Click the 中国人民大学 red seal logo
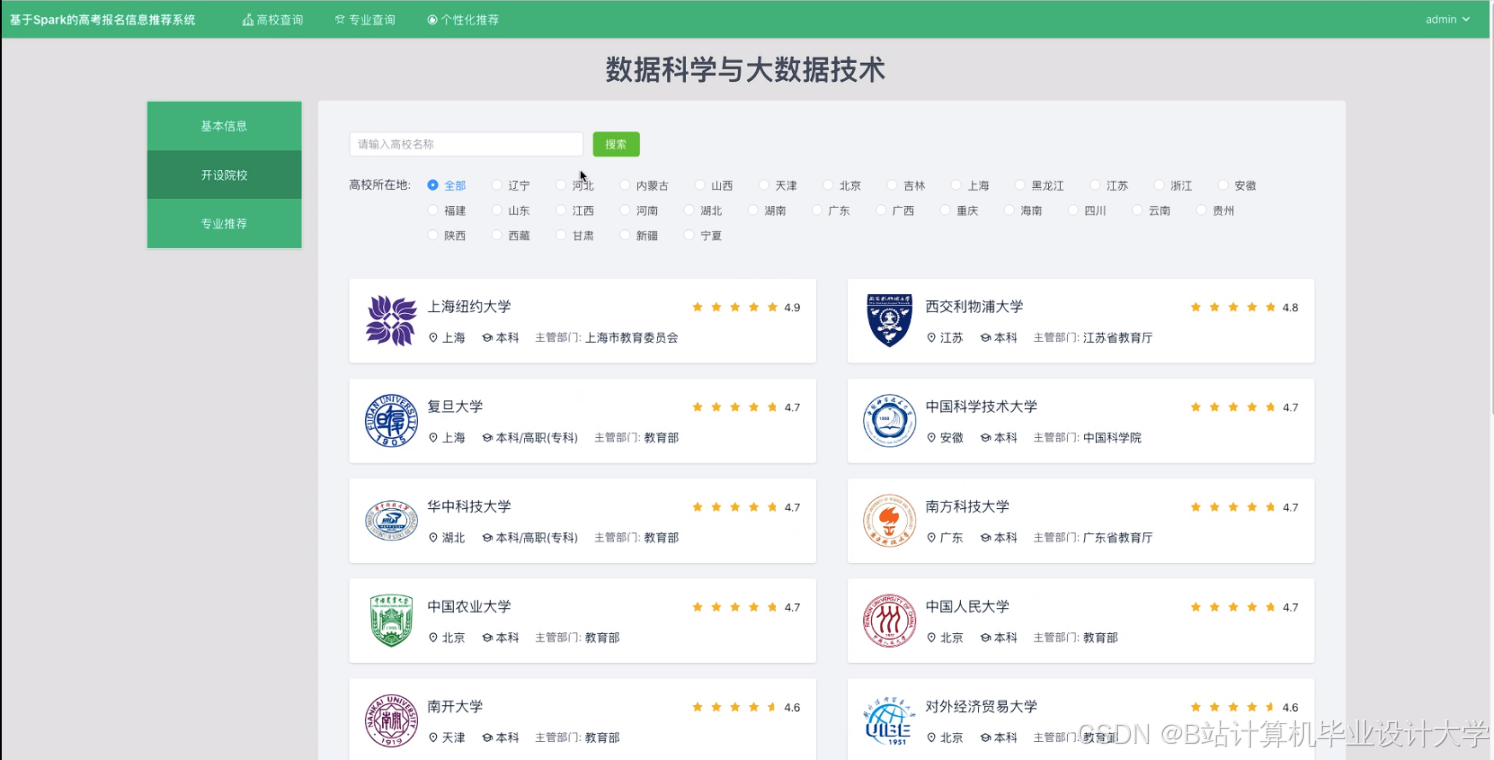1494x760 pixels. pos(889,620)
